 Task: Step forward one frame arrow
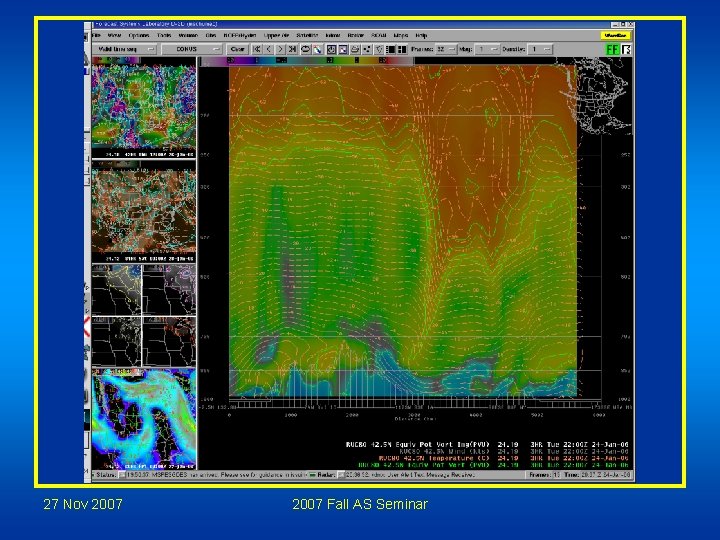tap(280, 49)
